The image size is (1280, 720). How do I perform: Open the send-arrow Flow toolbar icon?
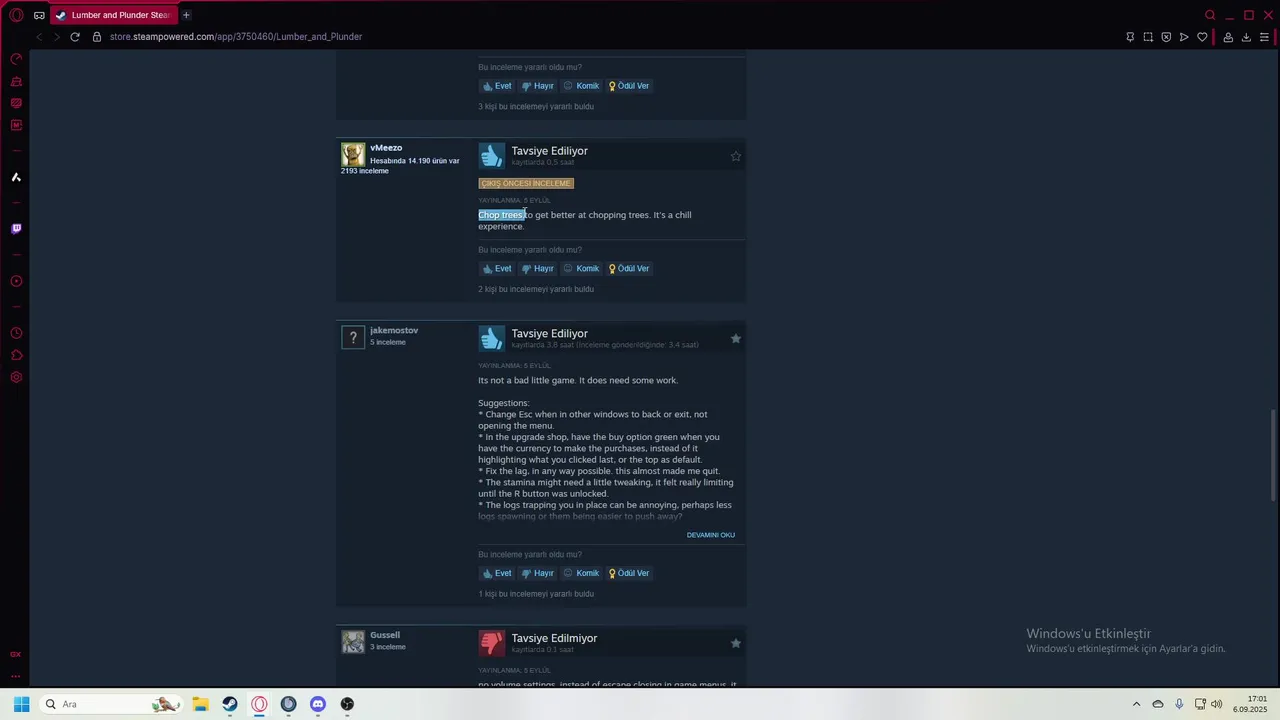1184,37
